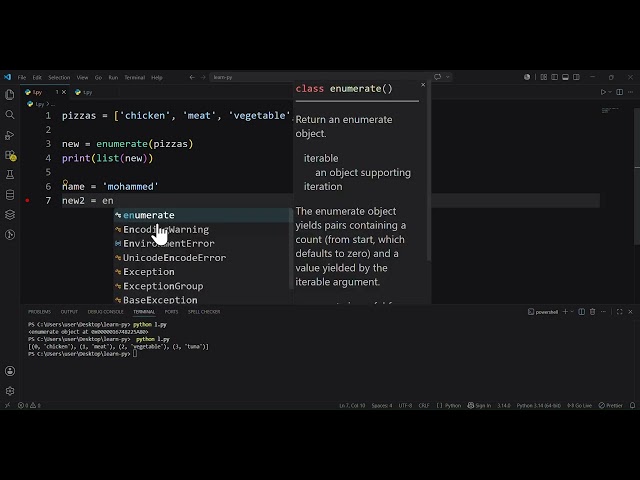Change indentation via Spaces: 4
Screen dimensions: 640x480
point(382,405)
